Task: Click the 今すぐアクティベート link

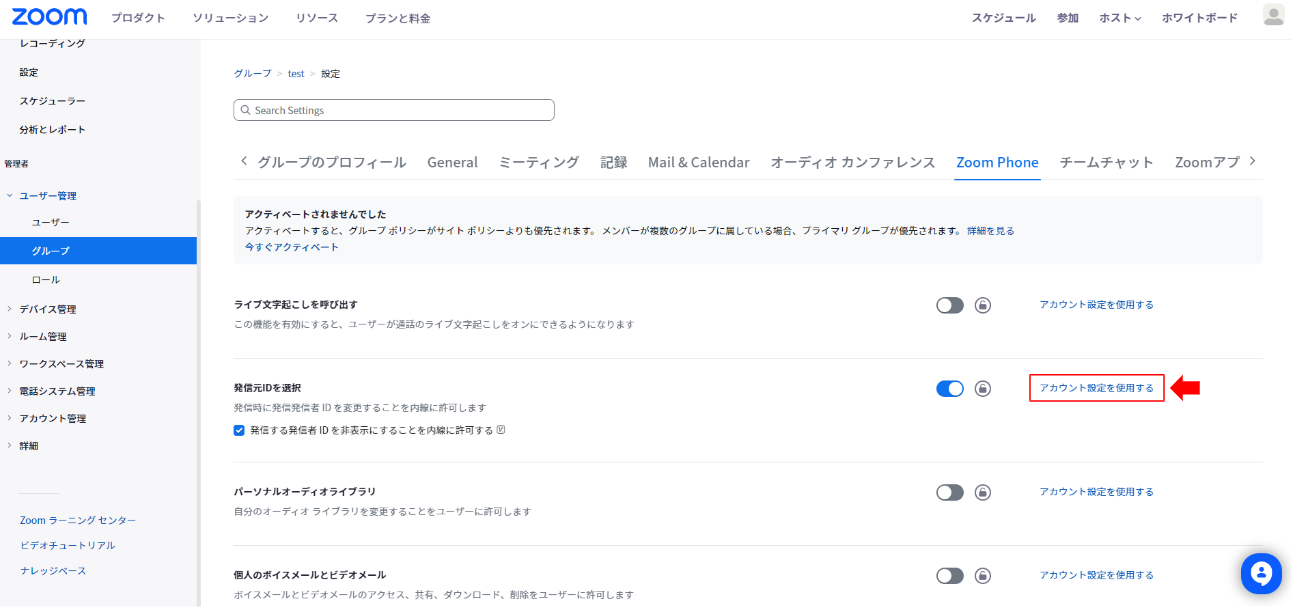Action: (292, 247)
